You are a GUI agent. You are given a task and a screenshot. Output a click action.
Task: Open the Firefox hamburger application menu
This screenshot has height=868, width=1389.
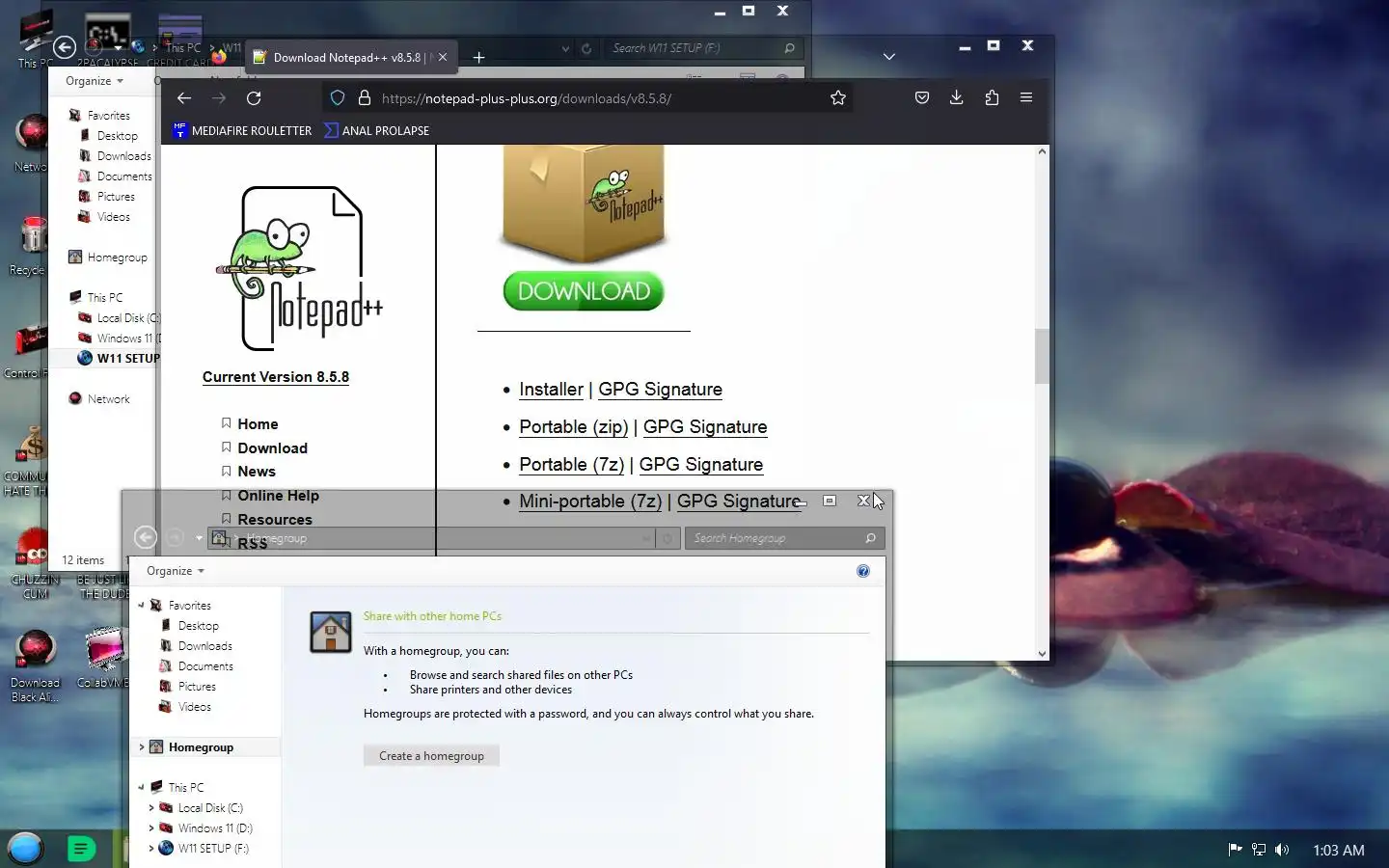click(1026, 97)
